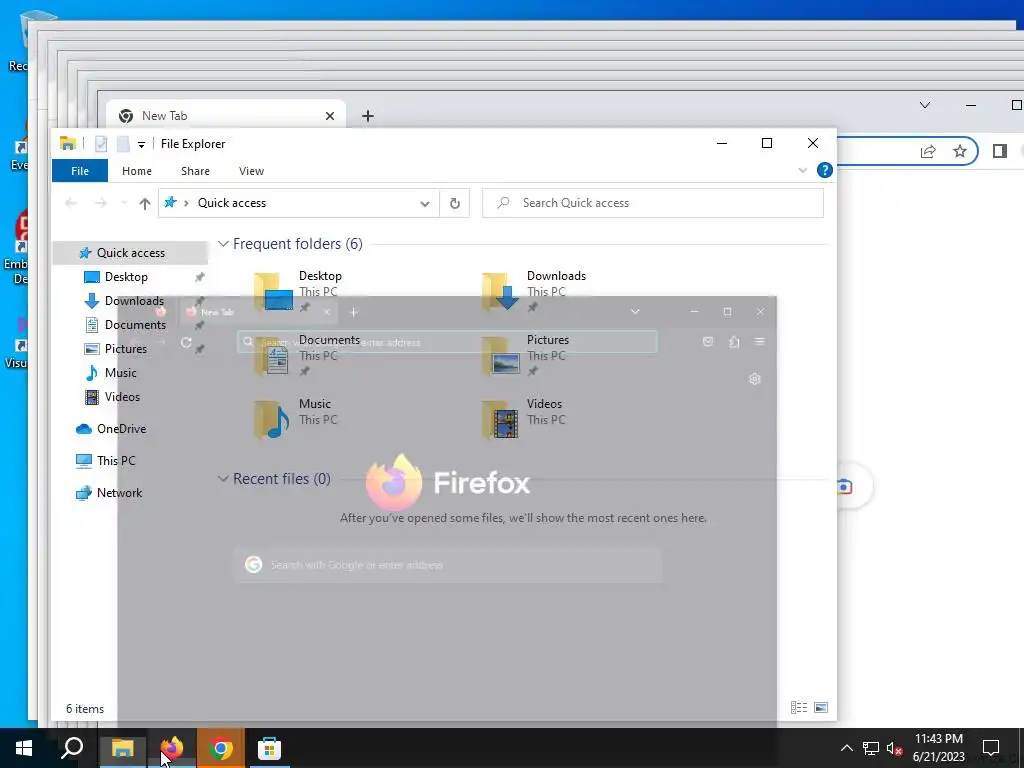The height and width of the screenshot is (768, 1024).
Task: Click the Search Quick access field
Action: pos(652,203)
